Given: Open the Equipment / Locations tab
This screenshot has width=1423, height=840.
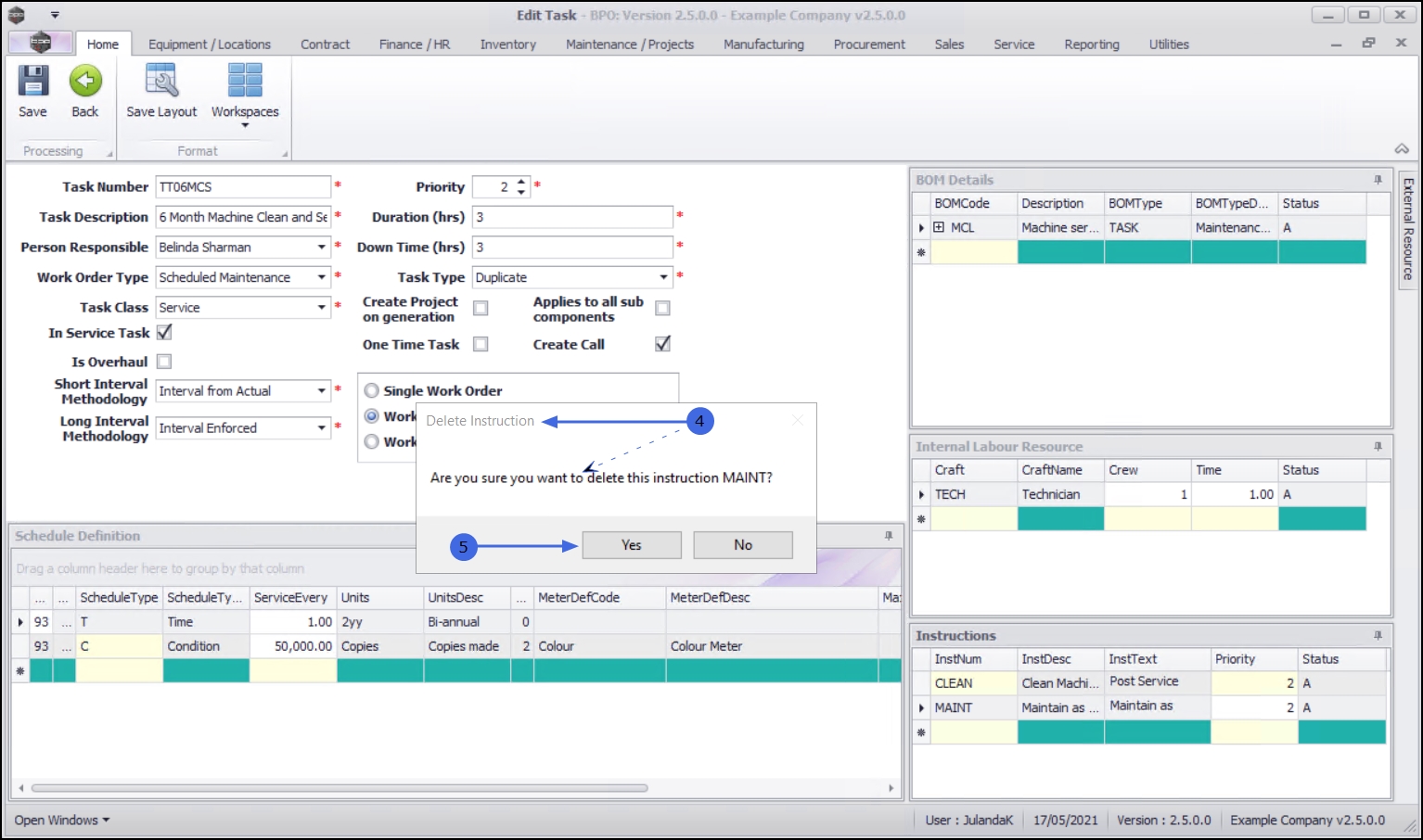Looking at the screenshot, I should (210, 45).
